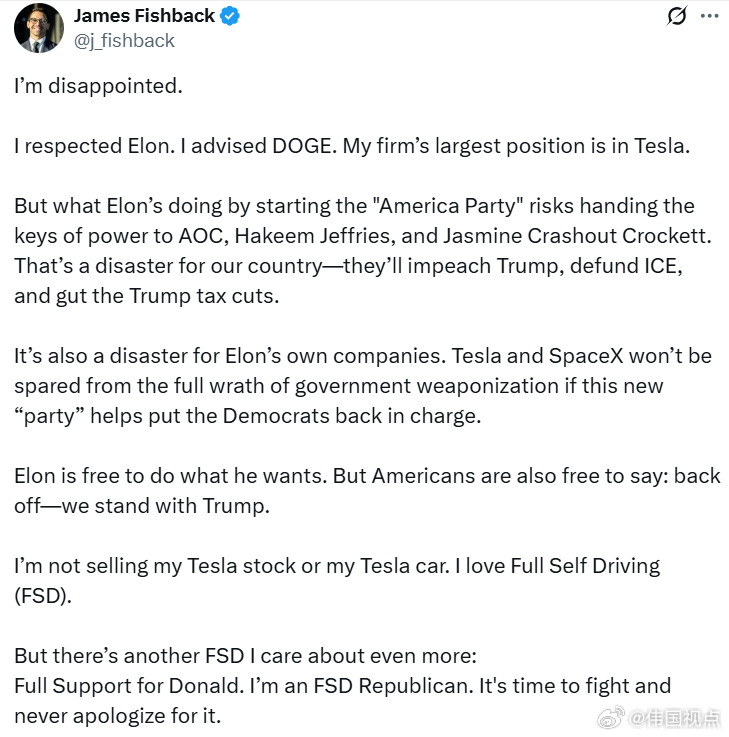Click the "But there's another FSD" line
The image size is (729, 737).
[129, 656]
